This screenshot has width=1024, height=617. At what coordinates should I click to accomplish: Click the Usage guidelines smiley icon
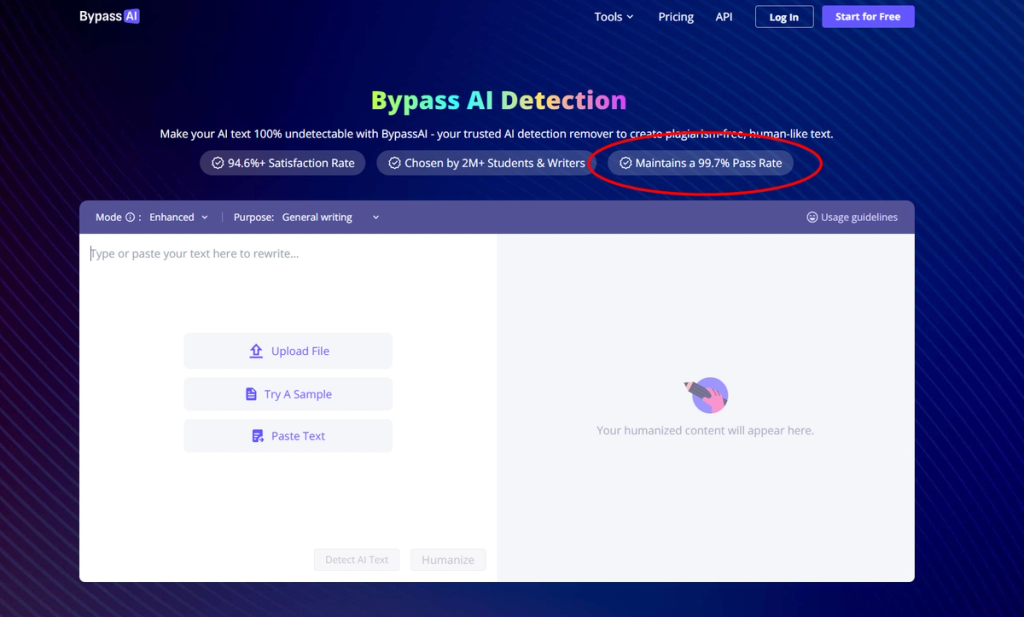(812, 217)
